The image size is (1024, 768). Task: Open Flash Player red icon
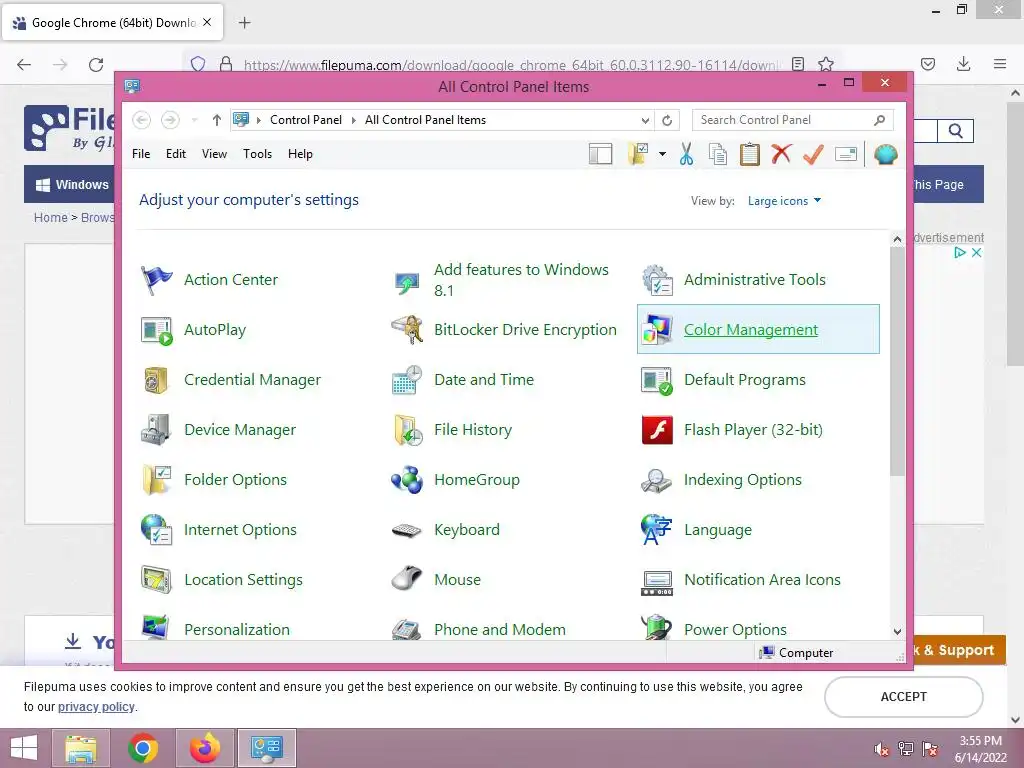(x=657, y=430)
